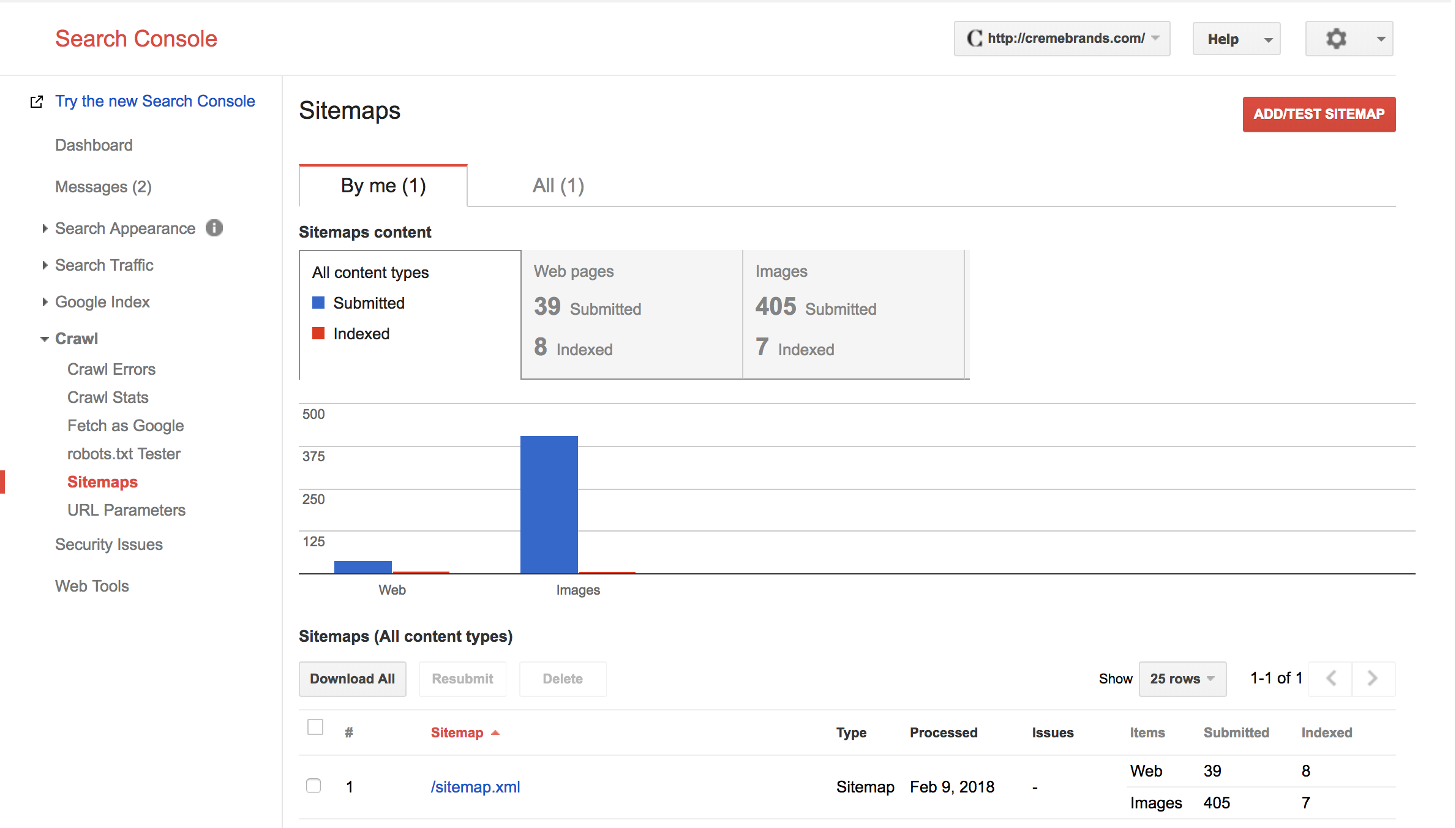Click the blue Submitted legend swatch

pos(318,303)
